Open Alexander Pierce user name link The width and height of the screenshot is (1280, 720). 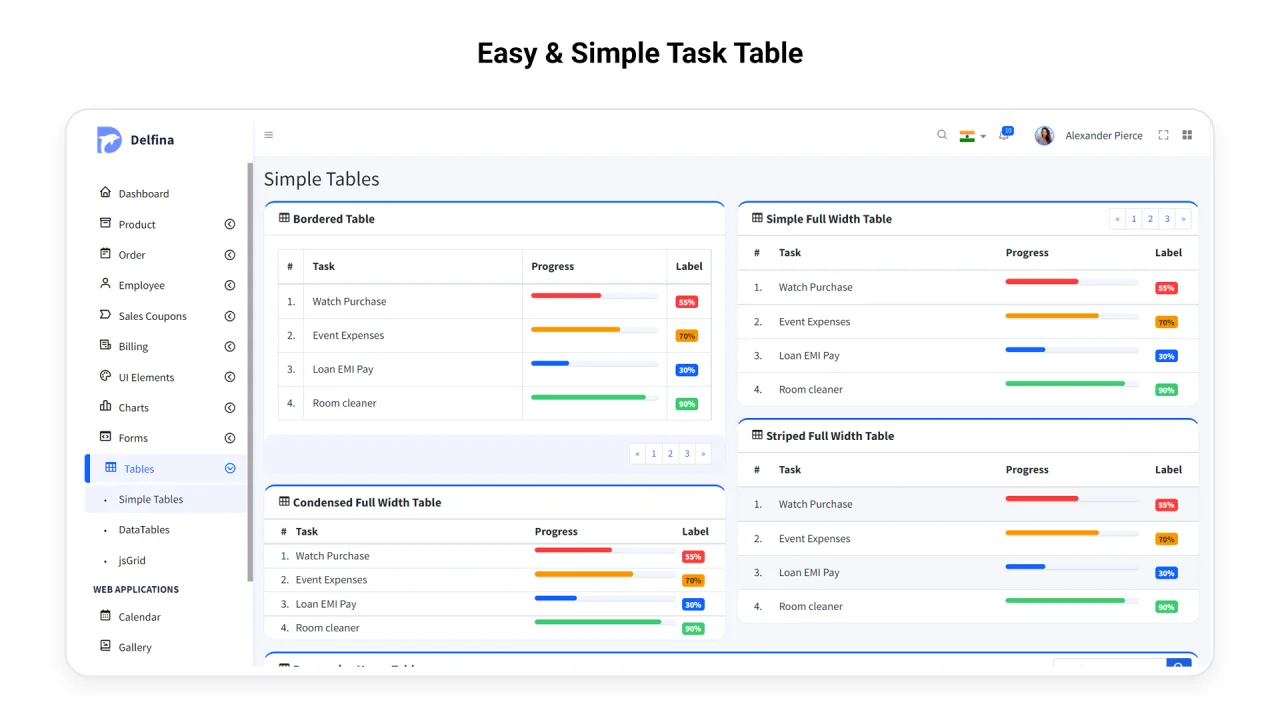tap(1104, 136)
